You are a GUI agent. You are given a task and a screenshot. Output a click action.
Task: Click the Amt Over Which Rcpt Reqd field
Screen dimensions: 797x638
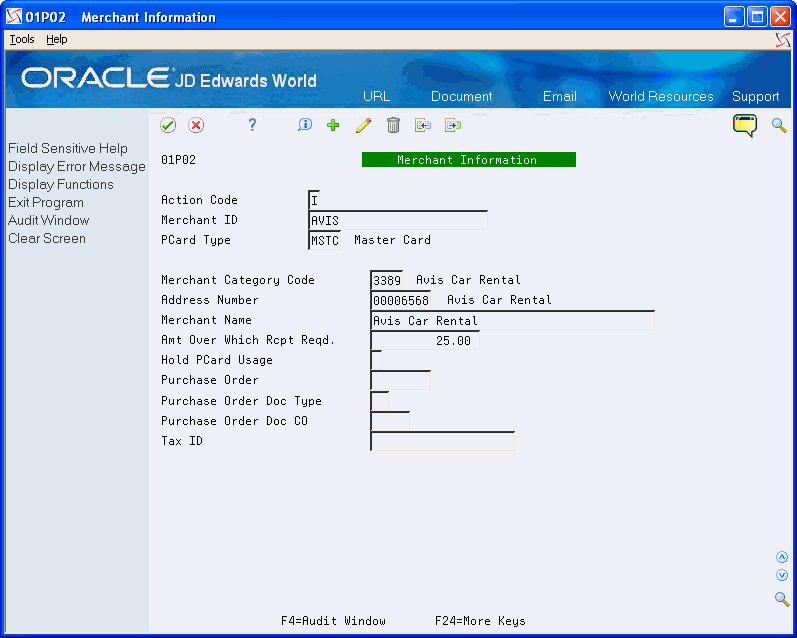click(x=425, y=340)
